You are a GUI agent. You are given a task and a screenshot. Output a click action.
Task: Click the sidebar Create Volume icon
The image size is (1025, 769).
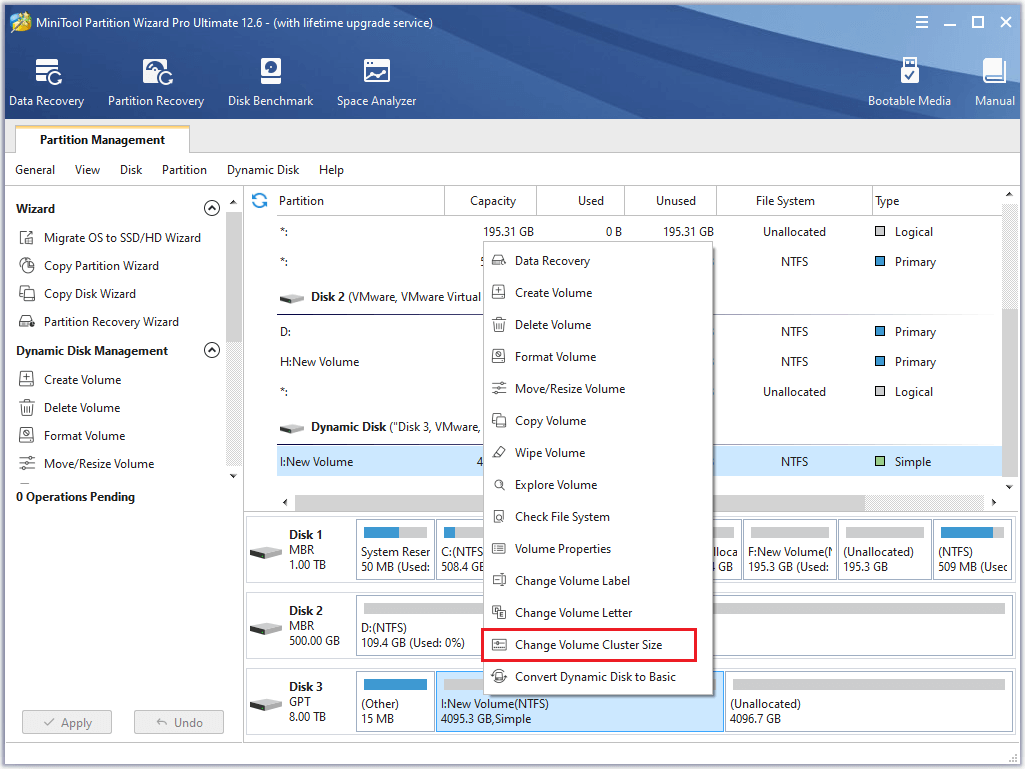[27, 379]
